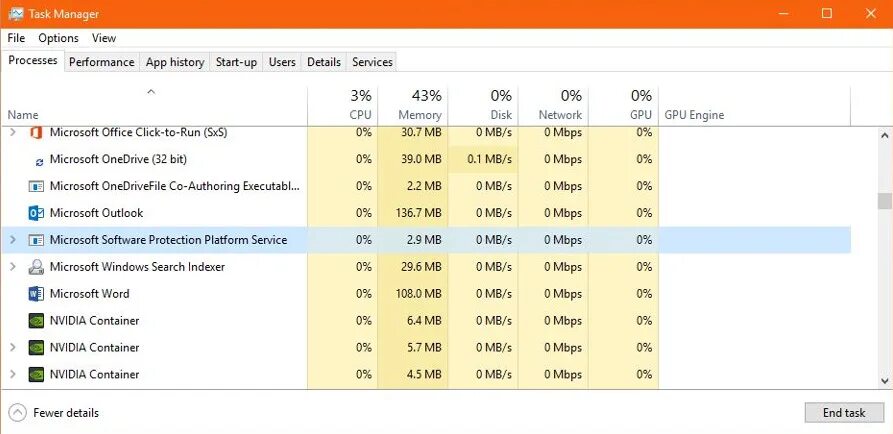The height and width of the screenshot is (434, 893).
Task: Expand the Microsoft Office Click-to-Run group
Action: [x=13, y=132]
